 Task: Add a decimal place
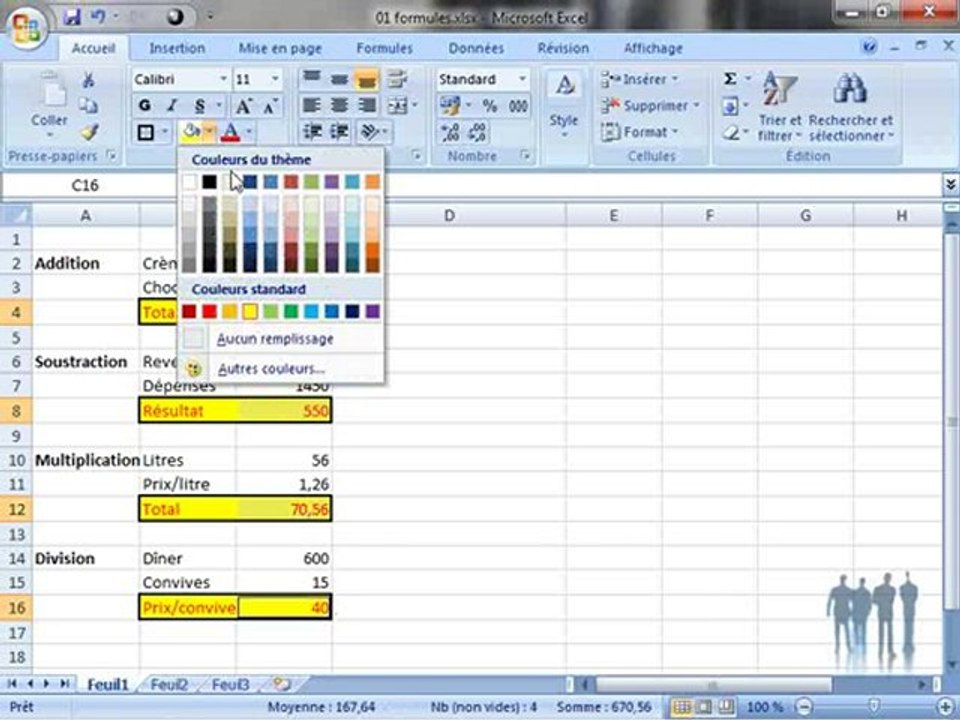[451, 132]
